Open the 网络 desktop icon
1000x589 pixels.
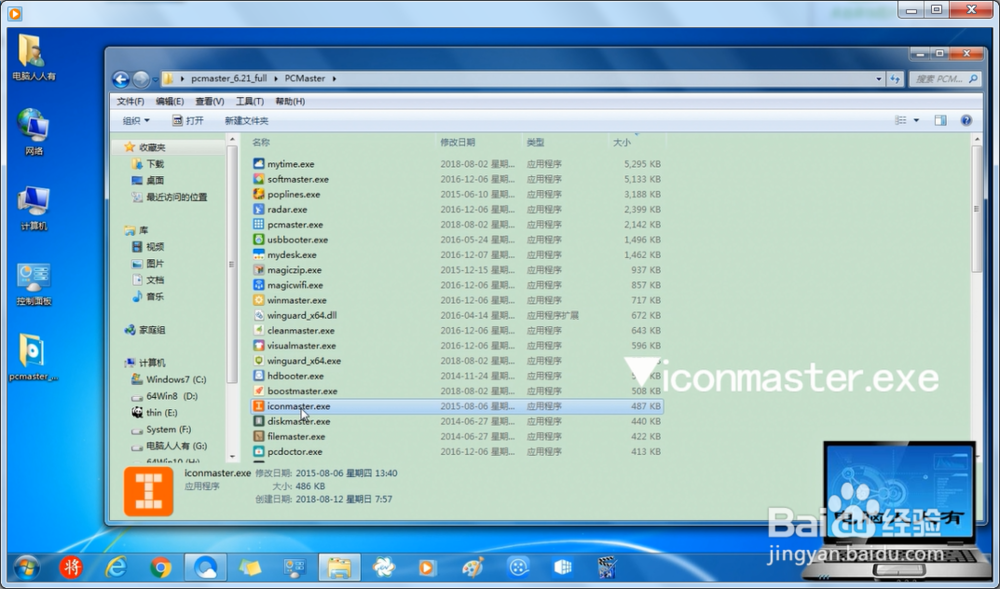coord(33,133)
